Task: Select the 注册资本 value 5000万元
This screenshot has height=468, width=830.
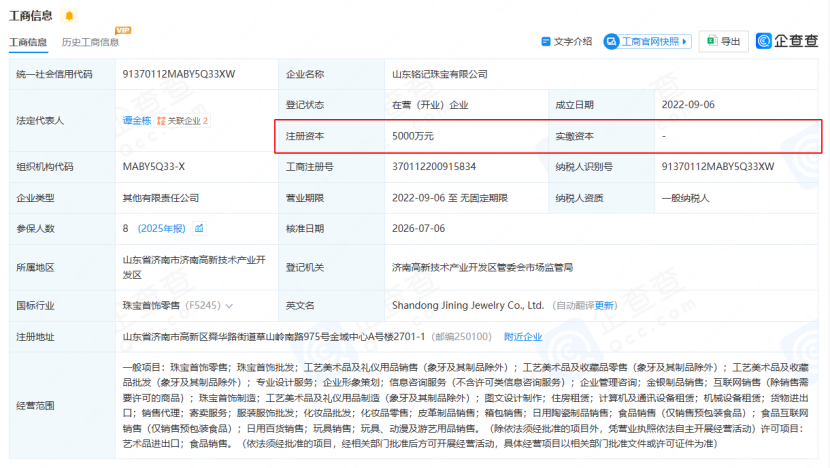Action: click(413, 136)
